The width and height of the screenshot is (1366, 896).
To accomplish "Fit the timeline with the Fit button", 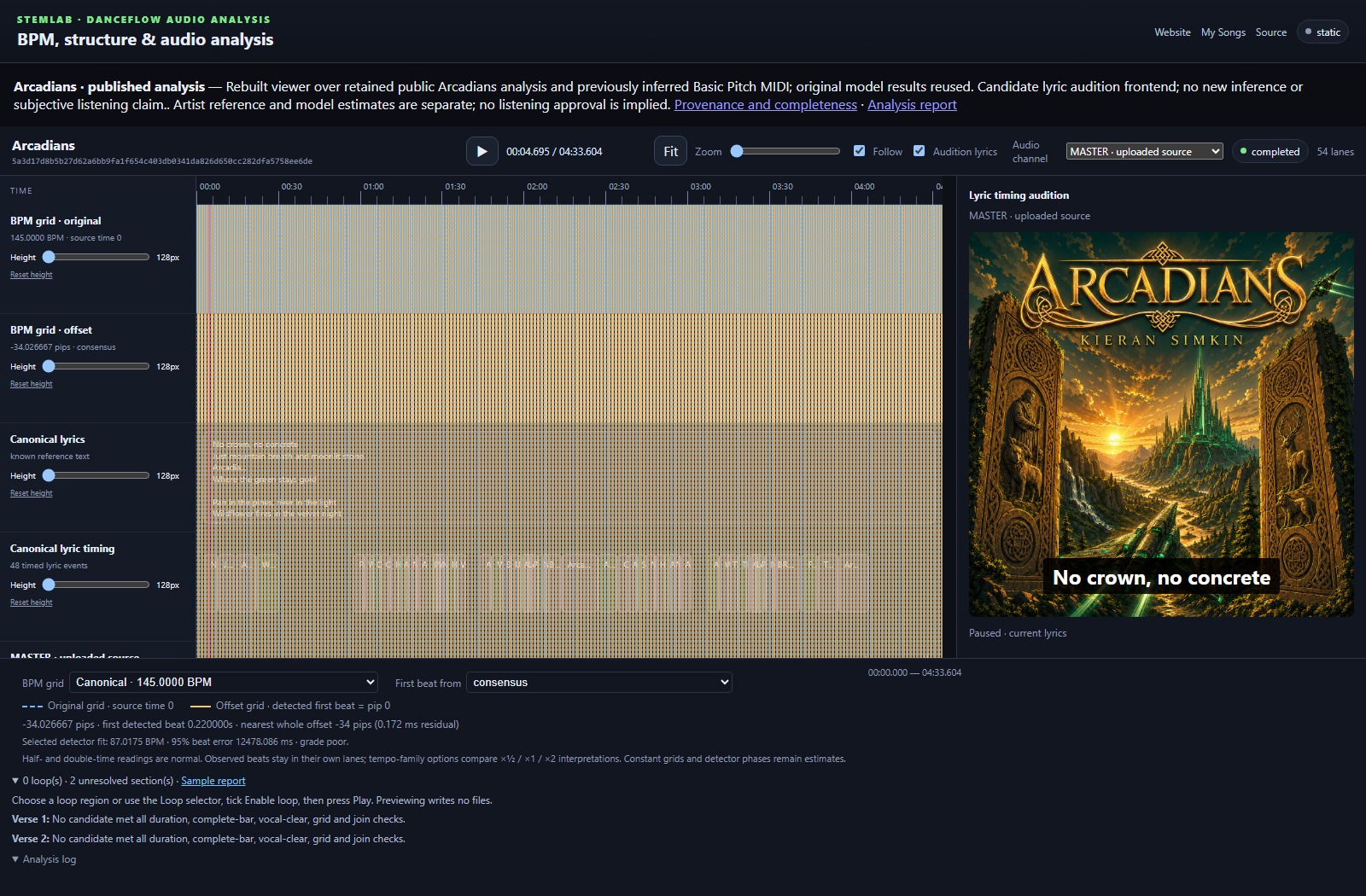I will coord(670,151).
